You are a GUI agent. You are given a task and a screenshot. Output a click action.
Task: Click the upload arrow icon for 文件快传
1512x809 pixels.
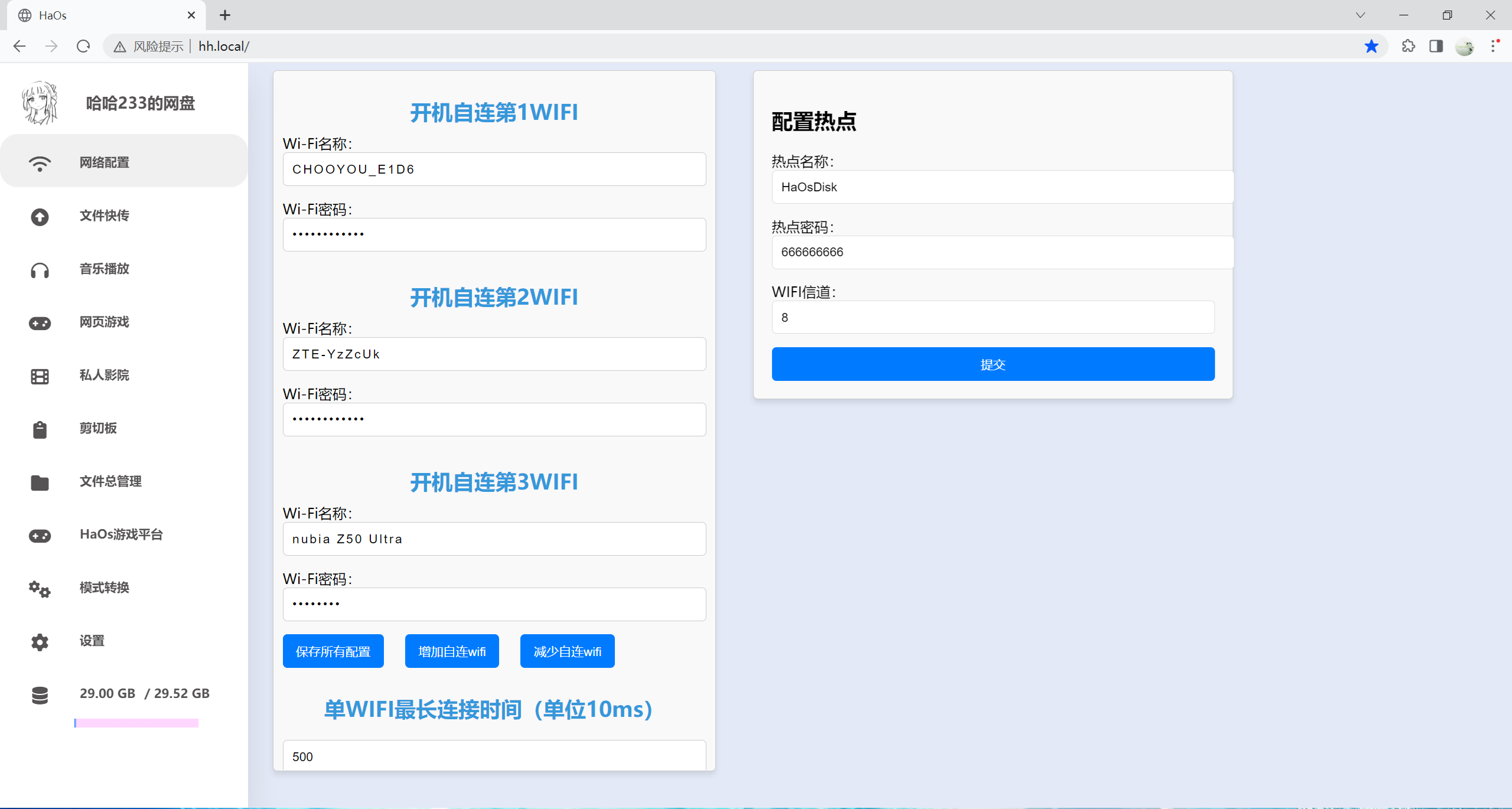tap(40, 217)
